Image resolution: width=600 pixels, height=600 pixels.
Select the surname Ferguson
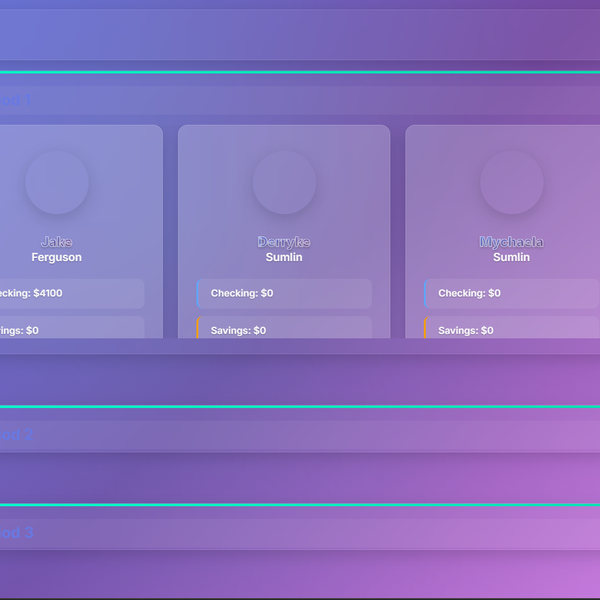coord(57,257)
